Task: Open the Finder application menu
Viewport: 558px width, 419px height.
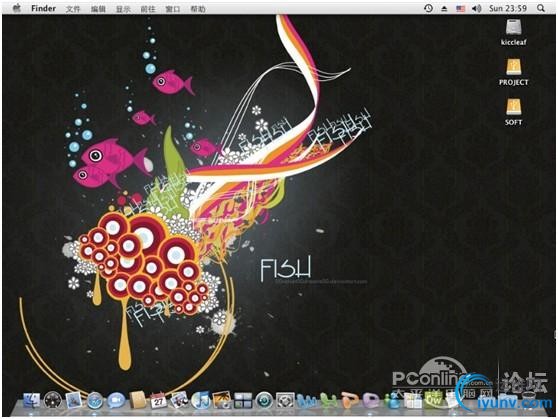Action: [x=43, y=8]
